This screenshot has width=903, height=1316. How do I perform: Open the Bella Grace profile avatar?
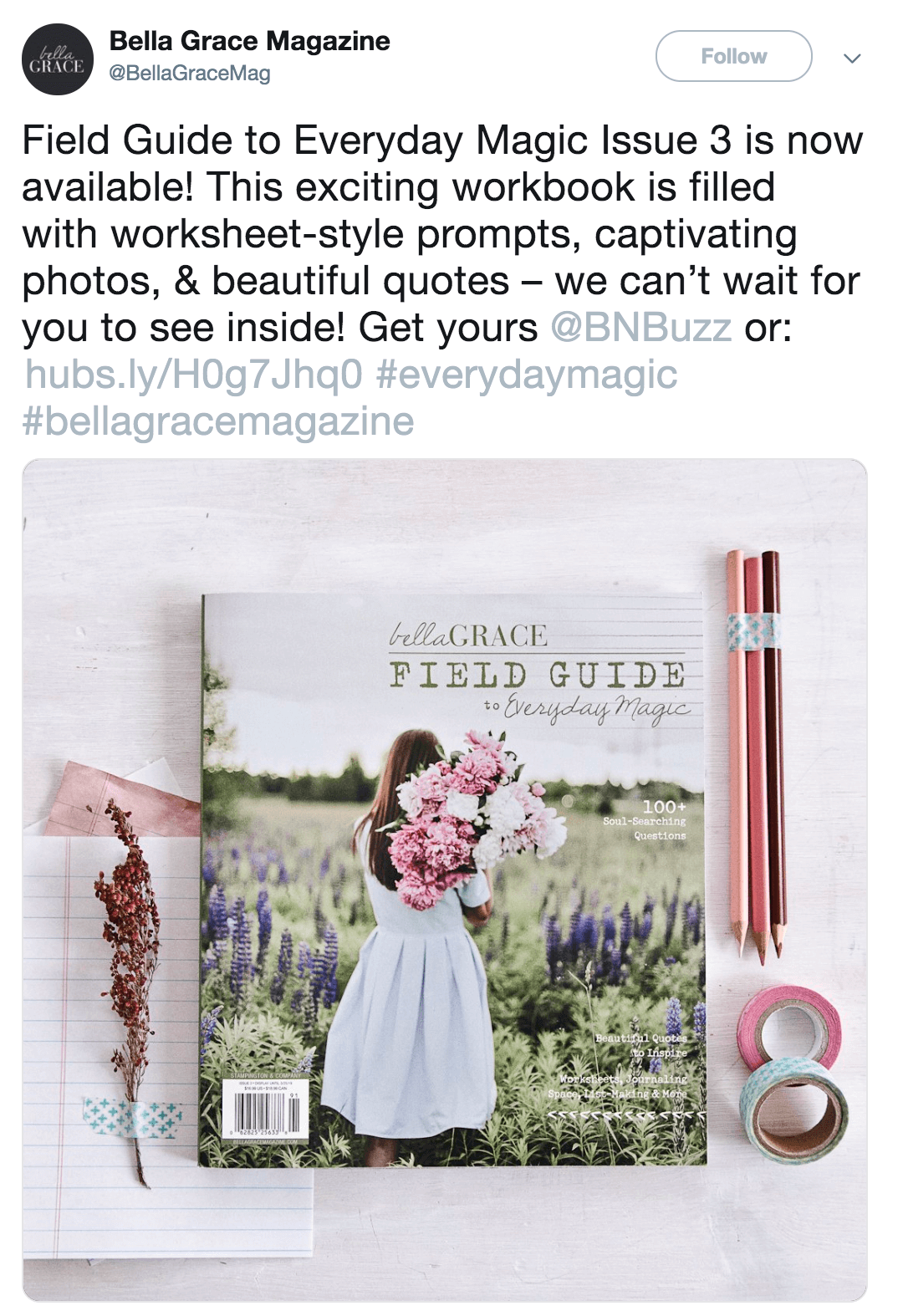(57, 59)
